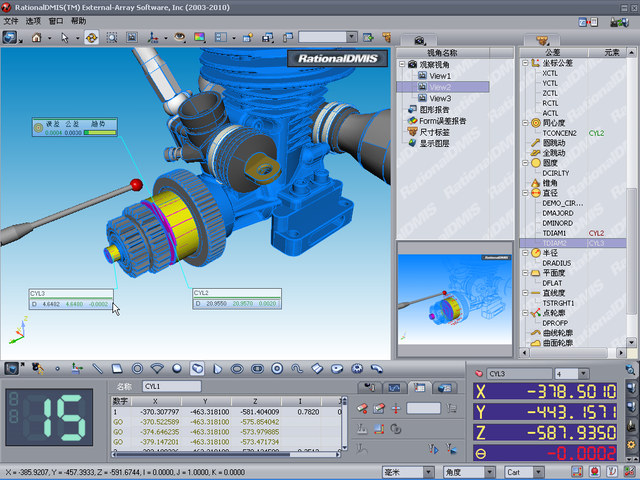Click the color shading icon in toolbar
This screenshot has width=640, height=480.
pyautogui.click(x=199, y=37)
